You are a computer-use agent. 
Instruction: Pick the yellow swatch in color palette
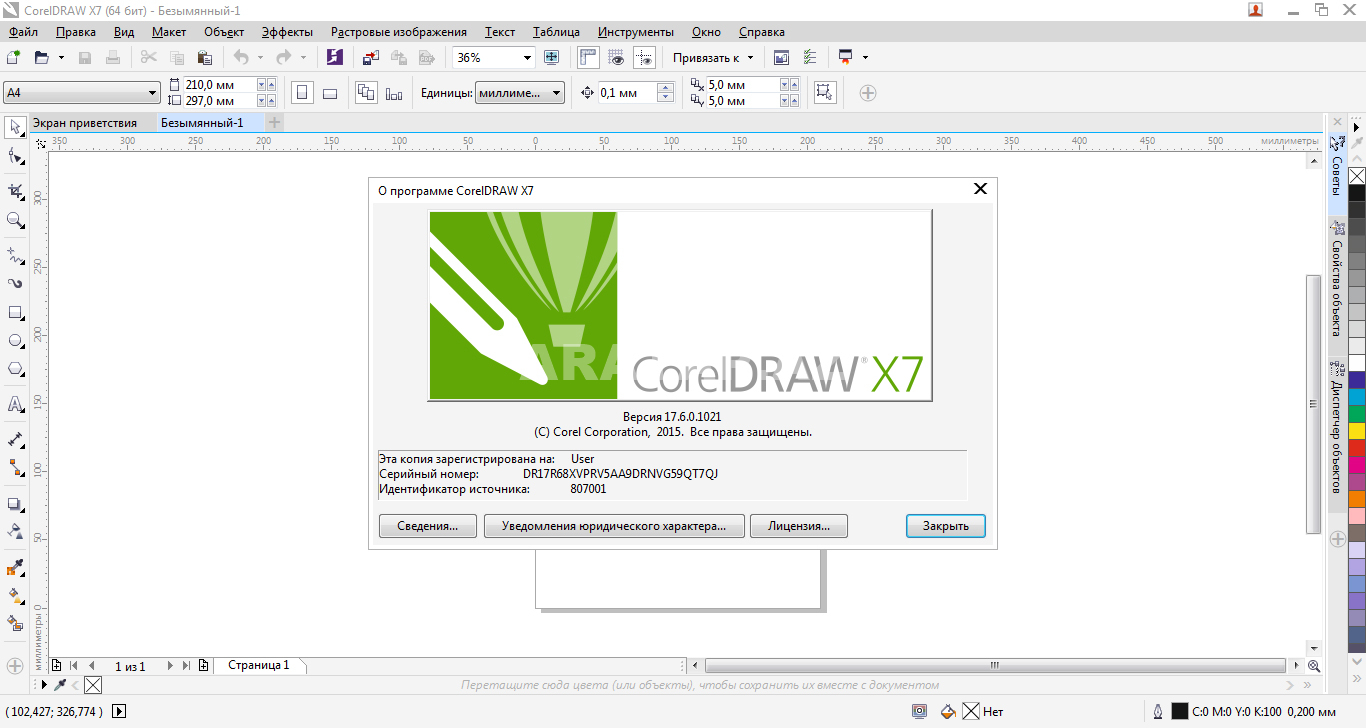pos(1357,431)
